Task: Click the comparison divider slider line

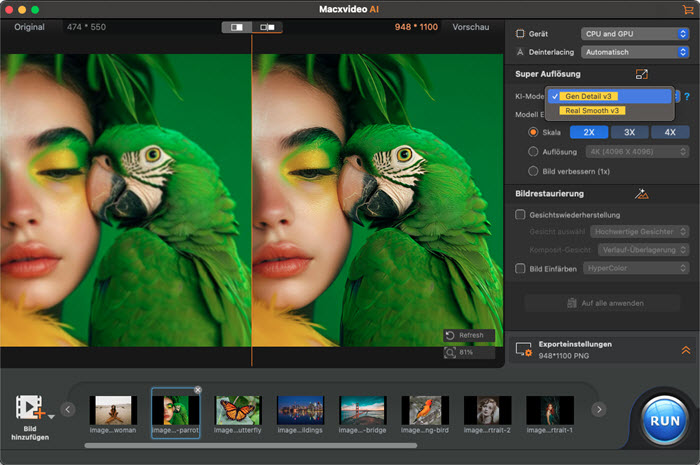Action: [x=252, y=201]
